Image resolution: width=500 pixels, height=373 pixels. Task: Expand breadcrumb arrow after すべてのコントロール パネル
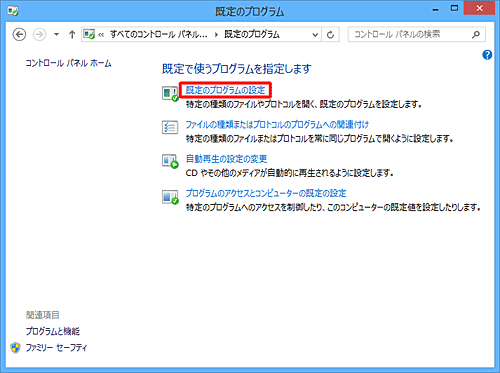pyautogui.click(x=216, y=34)
